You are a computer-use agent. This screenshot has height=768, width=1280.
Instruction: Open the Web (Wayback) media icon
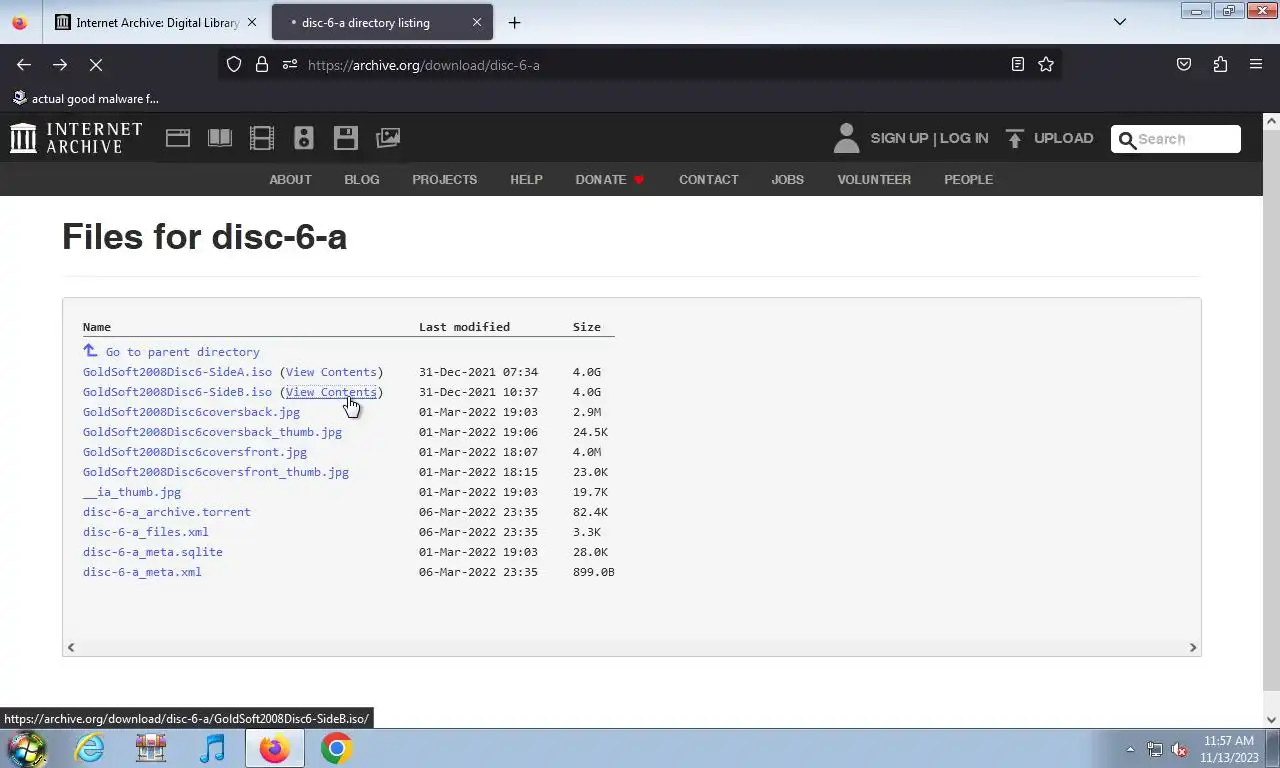click(178, 138)
